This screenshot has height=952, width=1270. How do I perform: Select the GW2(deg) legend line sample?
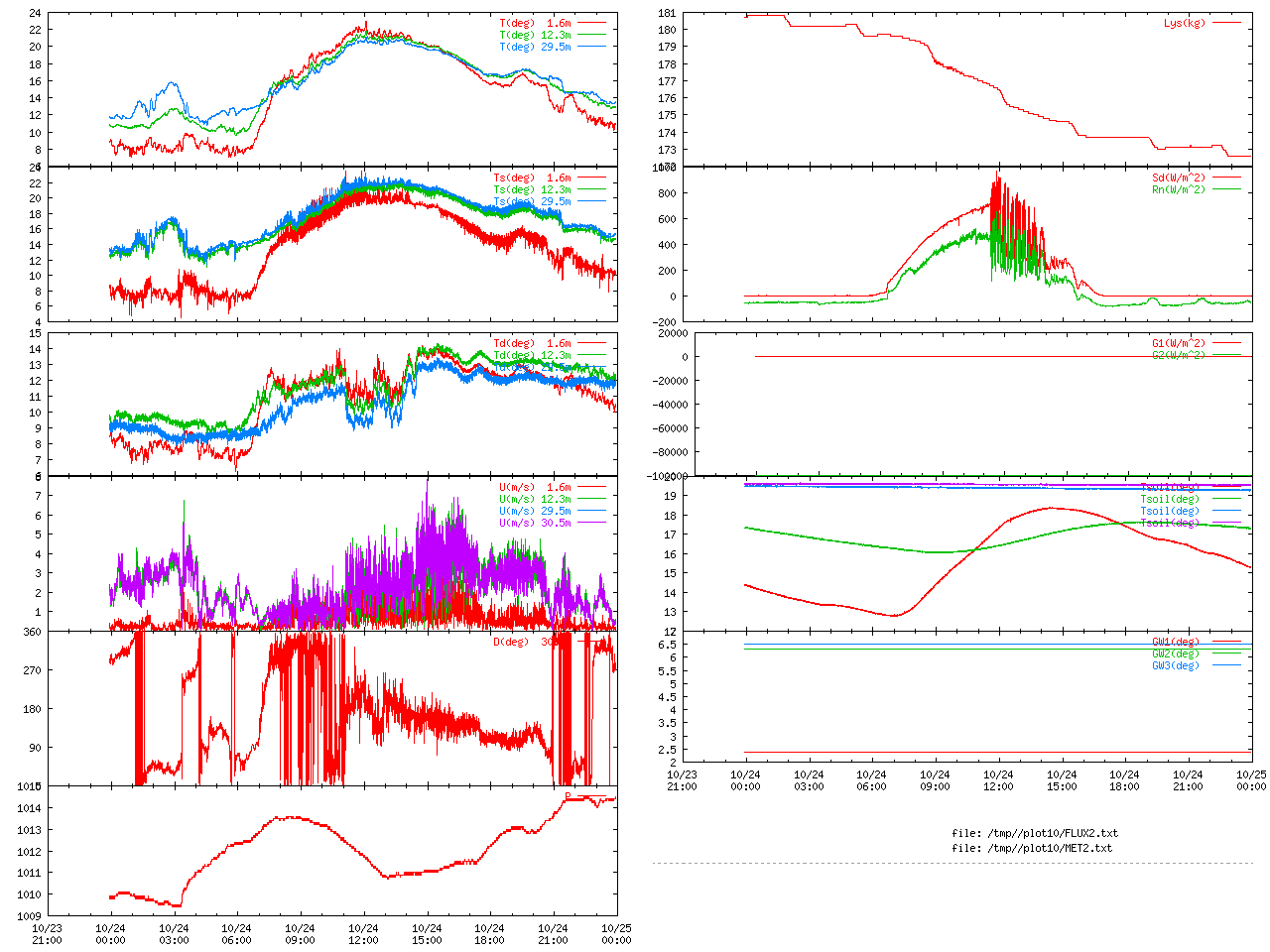1226,654
